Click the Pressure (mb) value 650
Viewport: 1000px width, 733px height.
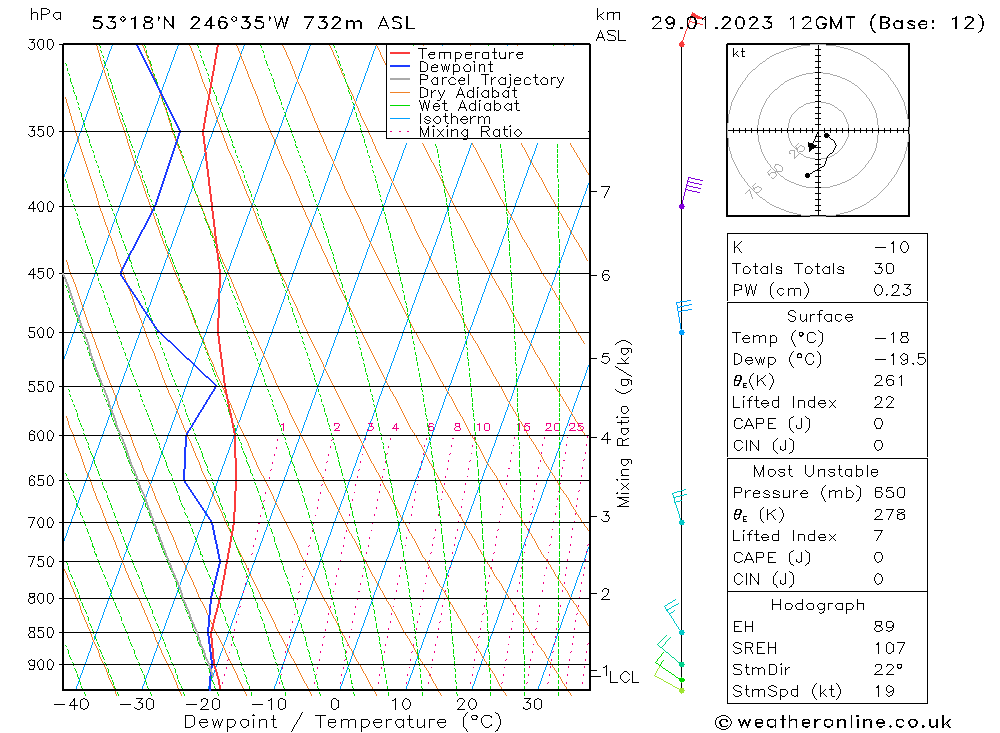click(x=890, y=493)
